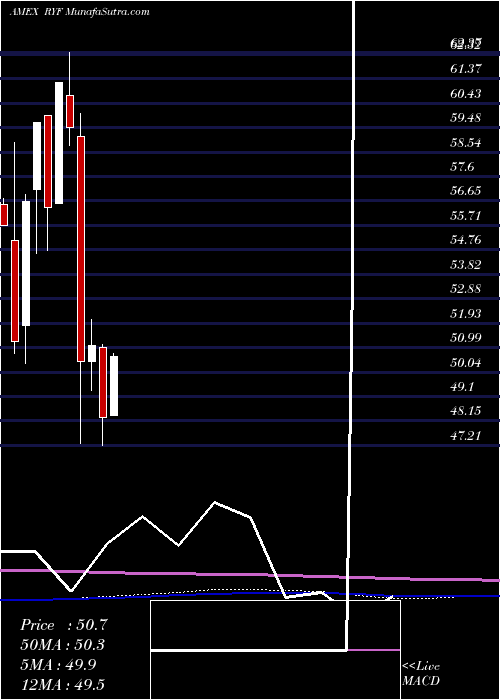Select the 50.04 price level label
500x700 pixels.
click(466, 362)
